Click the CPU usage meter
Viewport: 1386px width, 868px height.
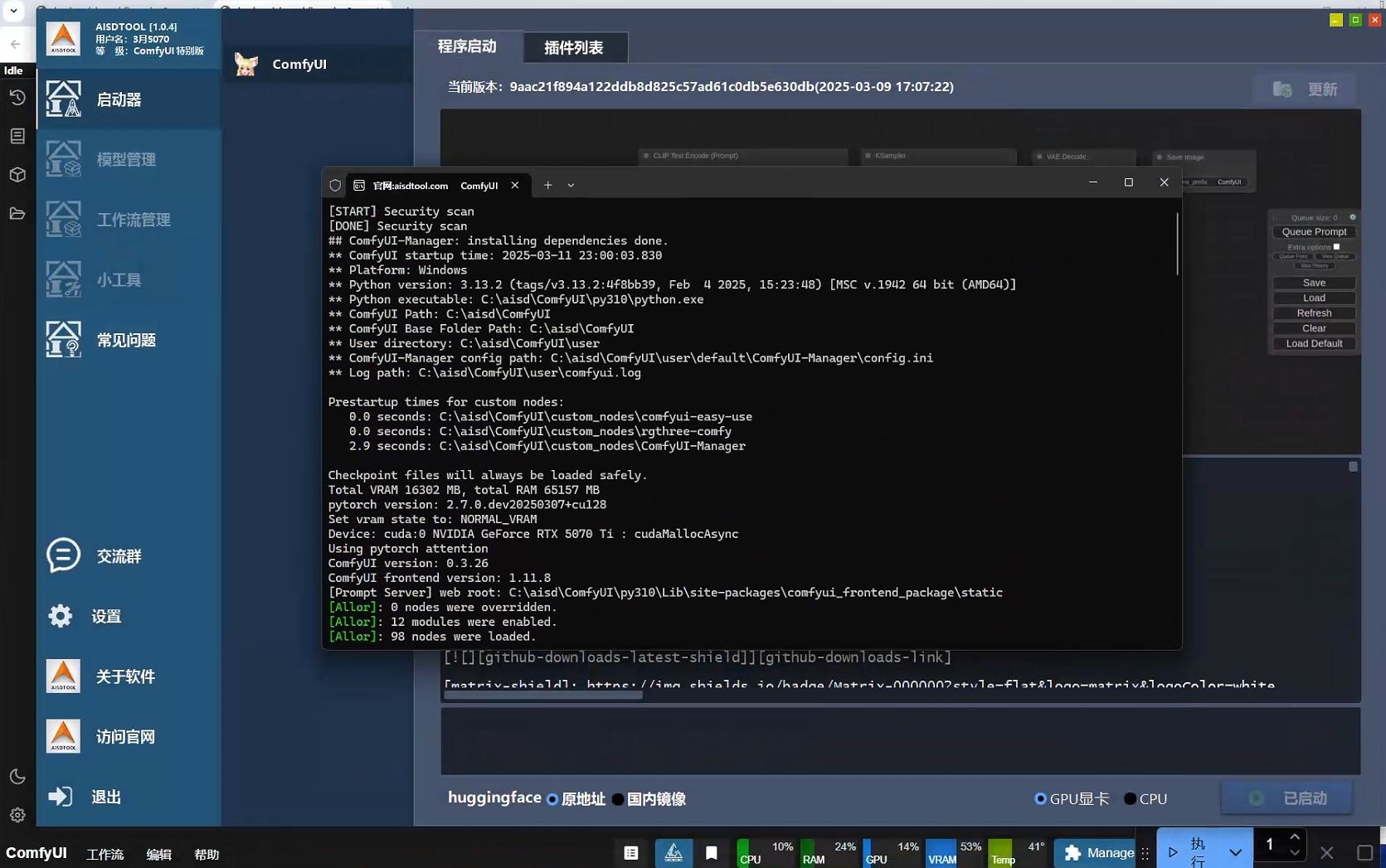[766, 852]
